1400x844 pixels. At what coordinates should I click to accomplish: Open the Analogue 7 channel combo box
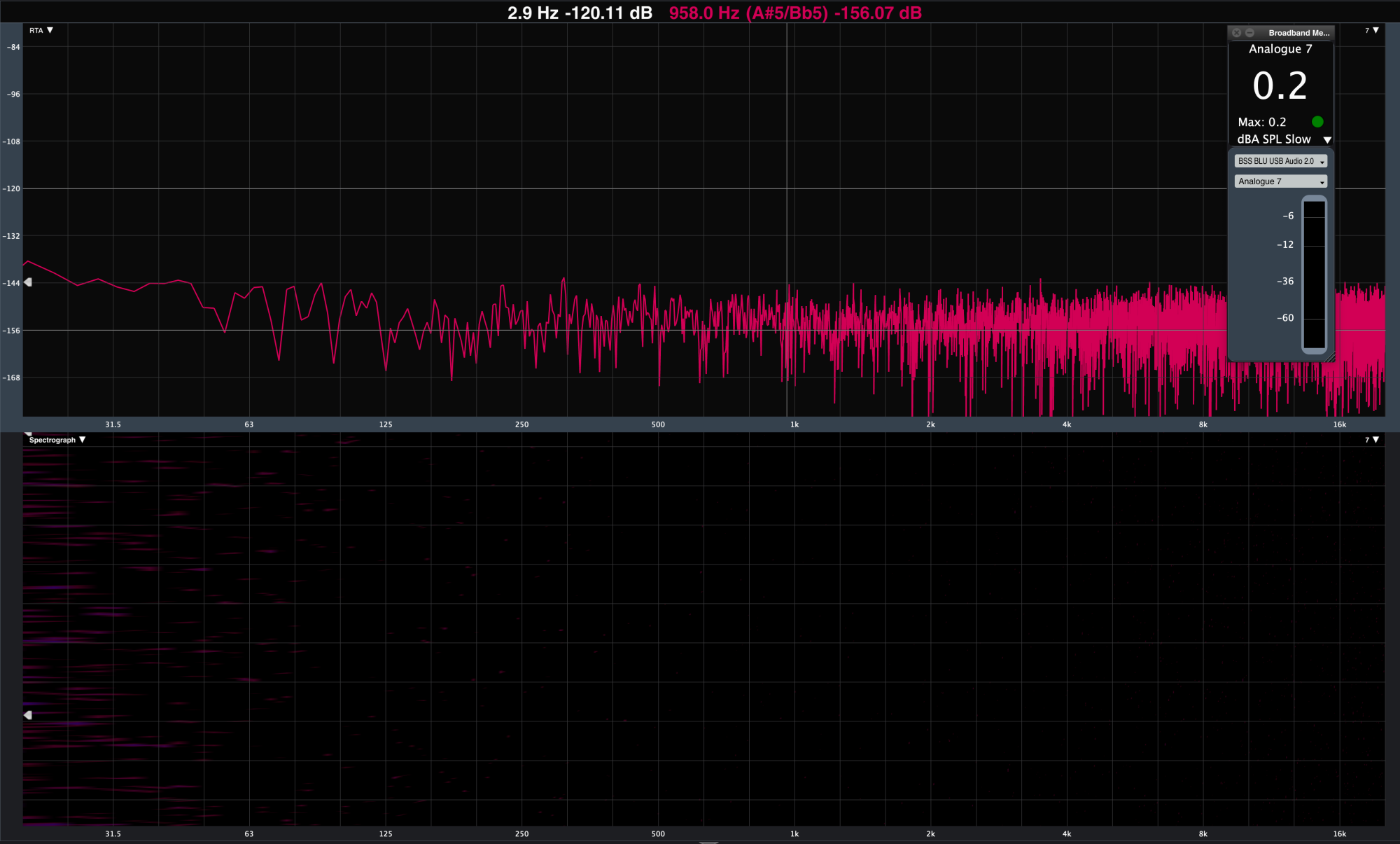tap(1280, 181)
